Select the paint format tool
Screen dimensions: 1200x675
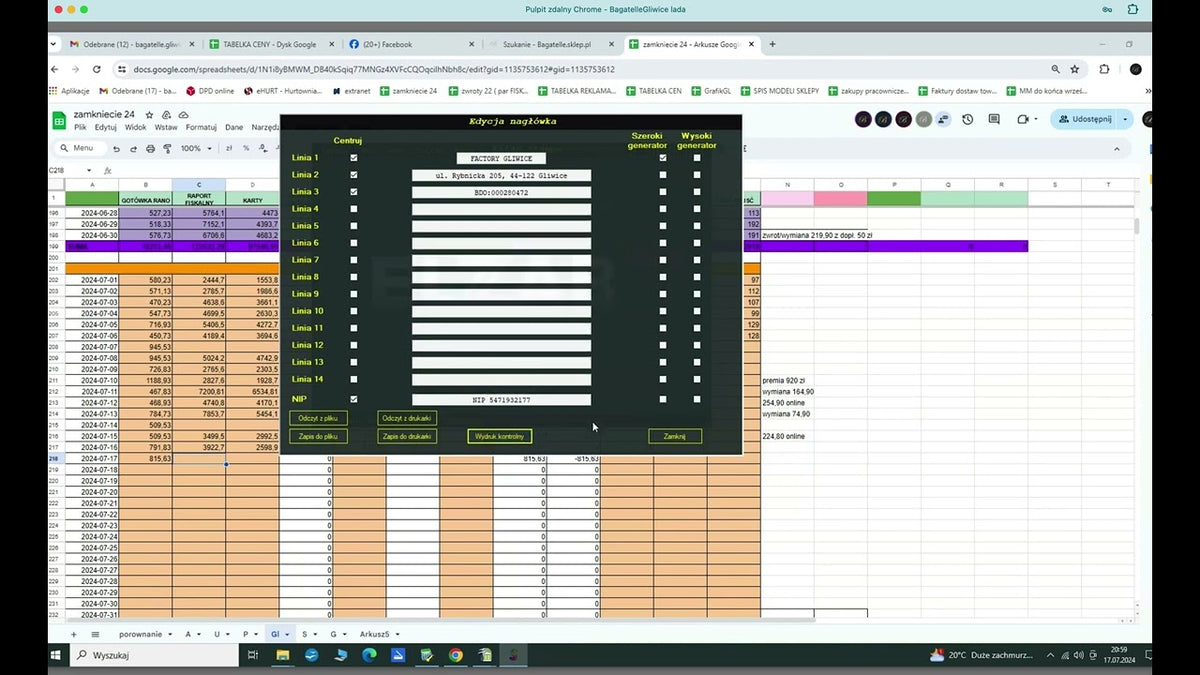pos(167,148)
